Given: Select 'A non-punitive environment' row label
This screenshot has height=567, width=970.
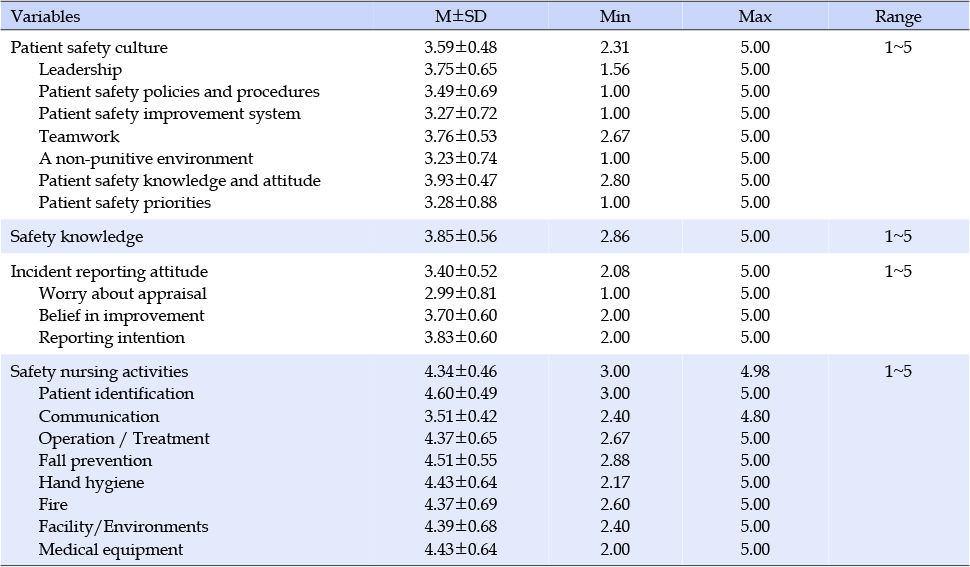Looking at the screenshot, I should [145, 158].
